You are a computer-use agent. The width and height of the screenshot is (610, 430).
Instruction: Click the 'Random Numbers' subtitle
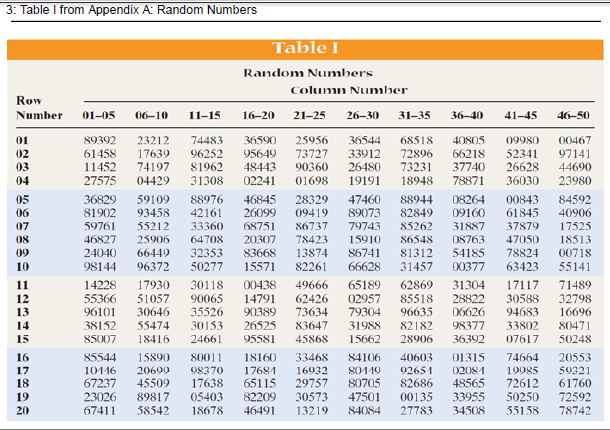[308, 73]
